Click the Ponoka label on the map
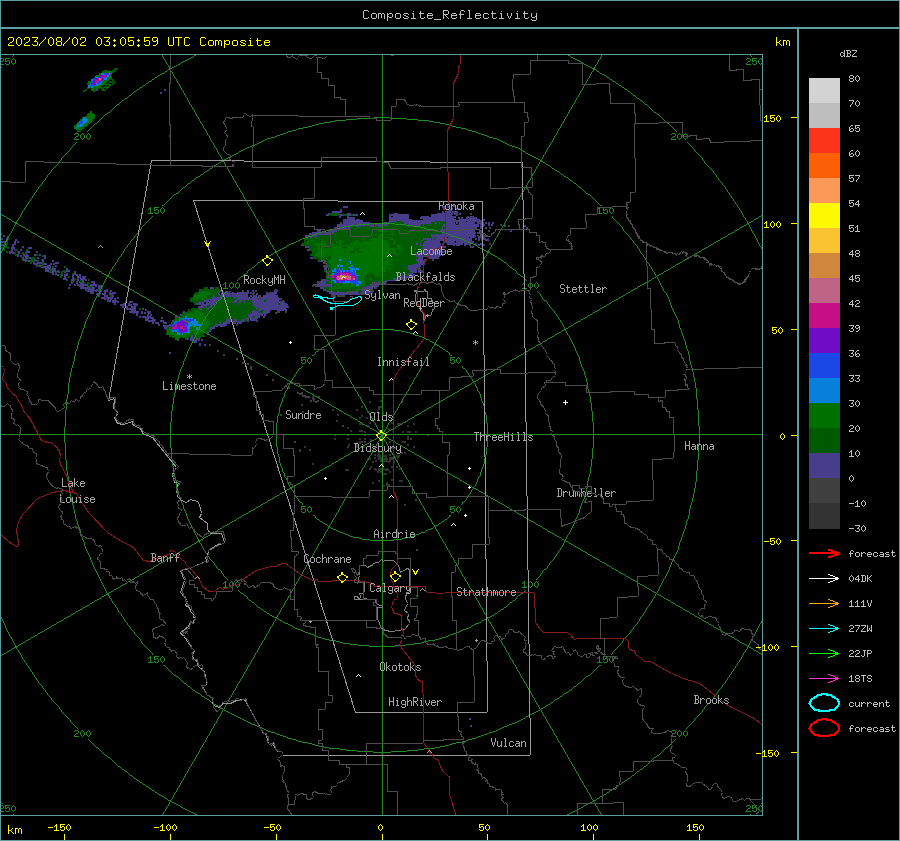This screenshot has height=841, width=900. (x=456, y=206)
